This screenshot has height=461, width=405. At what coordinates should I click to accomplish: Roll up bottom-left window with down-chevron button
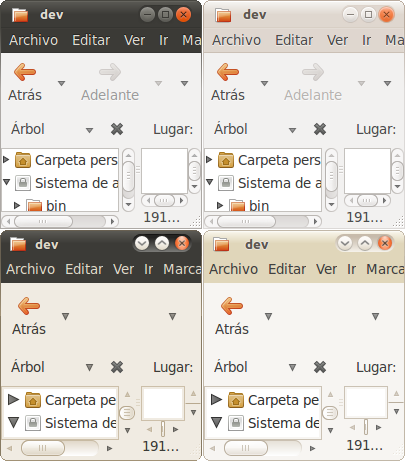[142, 243]
